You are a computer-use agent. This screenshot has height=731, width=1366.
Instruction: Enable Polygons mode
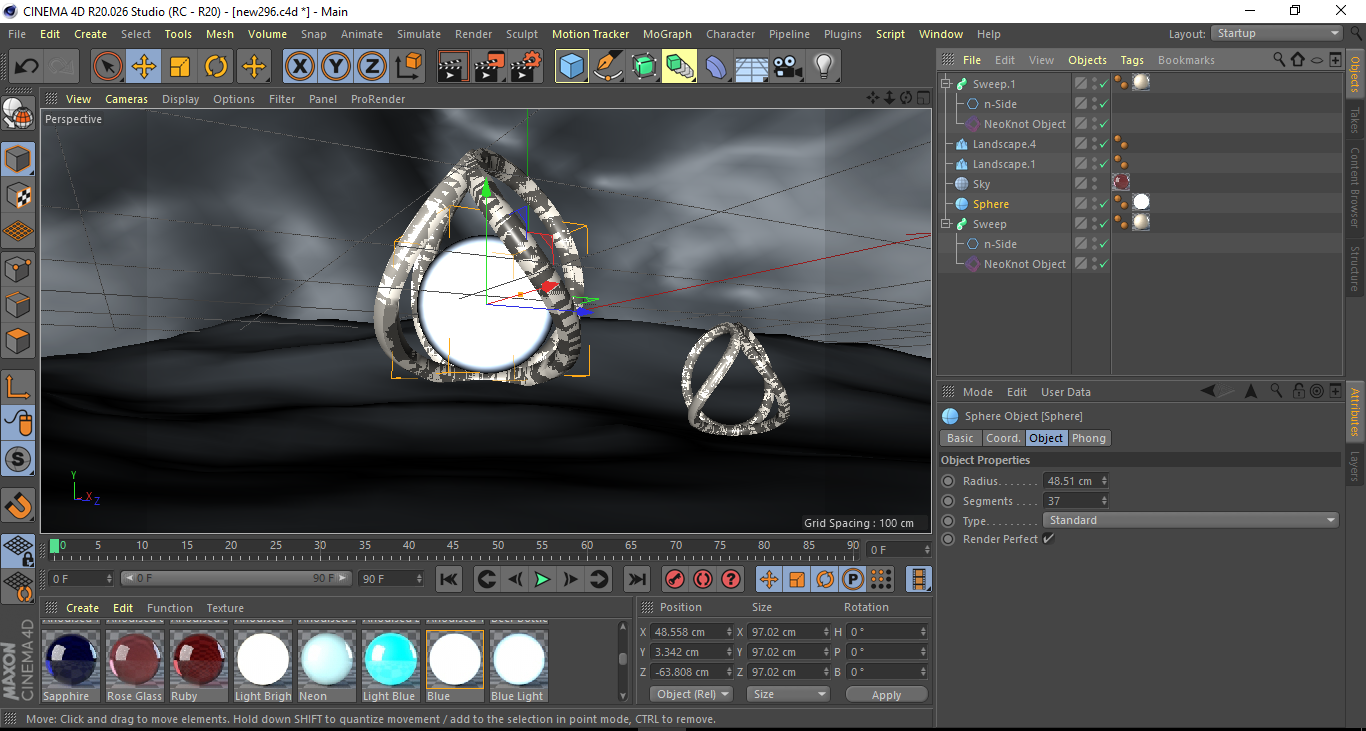(18, 341)
